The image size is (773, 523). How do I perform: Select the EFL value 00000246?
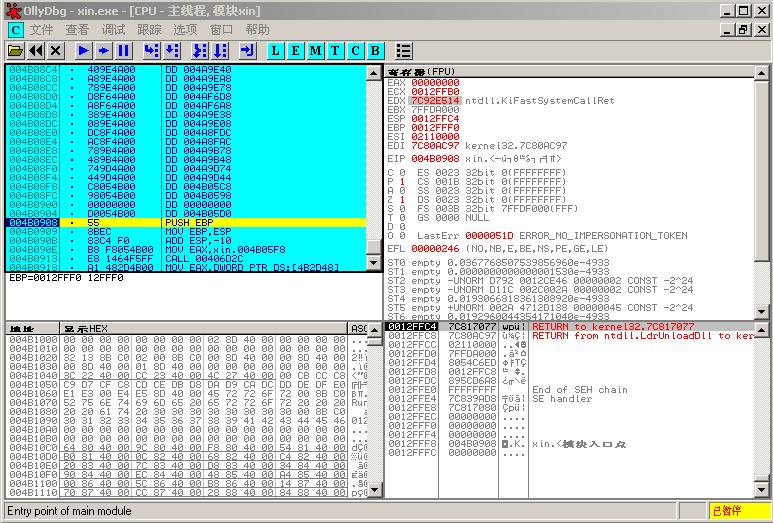(x=435, y=248)
